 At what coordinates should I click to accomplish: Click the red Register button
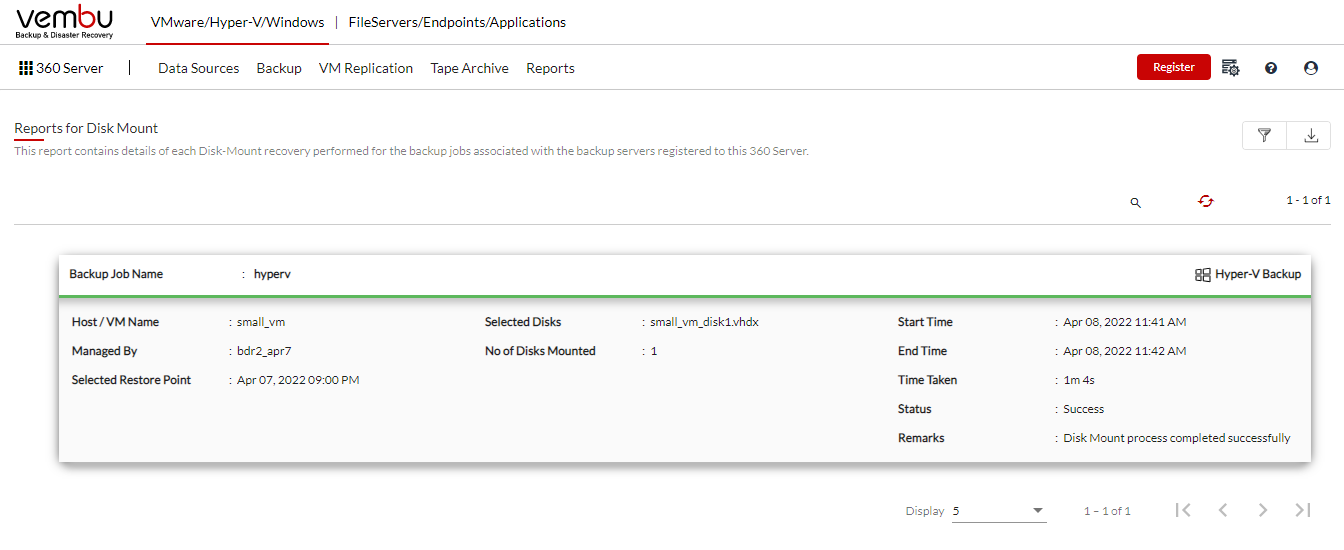tap(1174, 67)
